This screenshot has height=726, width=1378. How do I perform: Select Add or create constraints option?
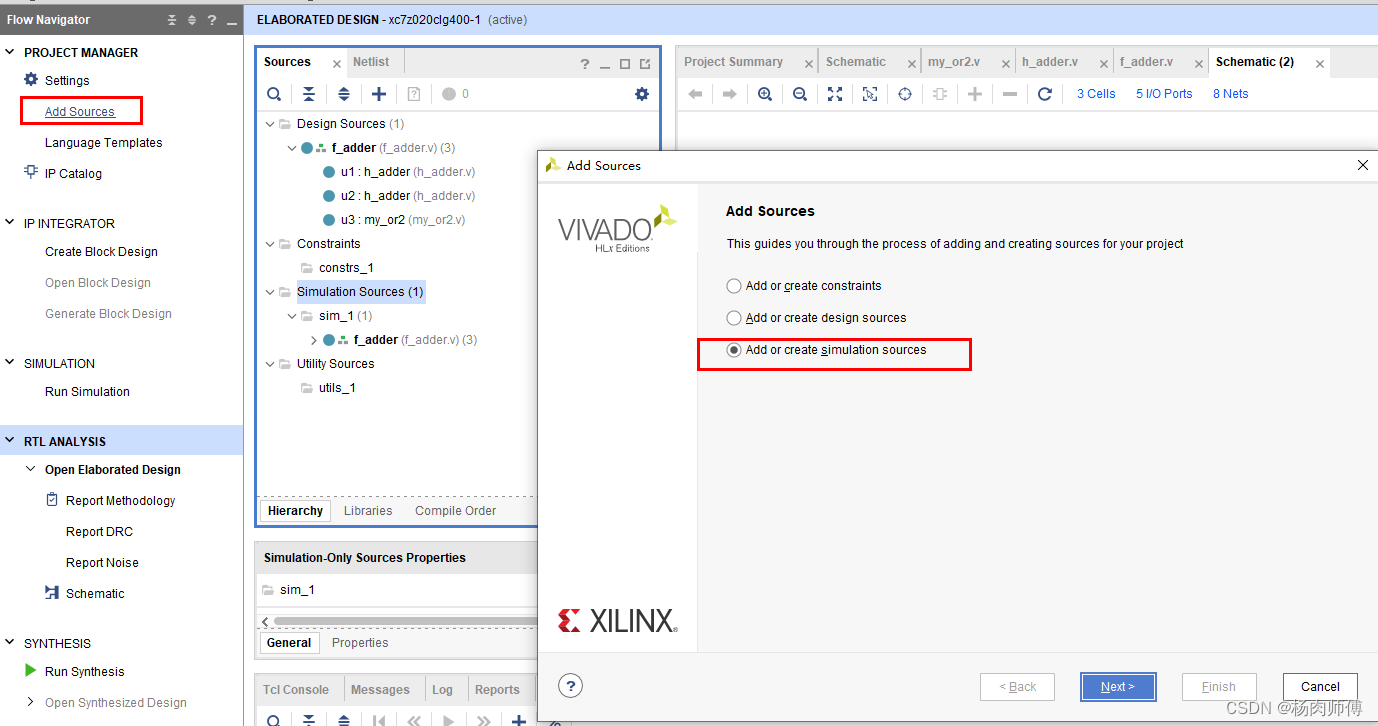(734, 286)
